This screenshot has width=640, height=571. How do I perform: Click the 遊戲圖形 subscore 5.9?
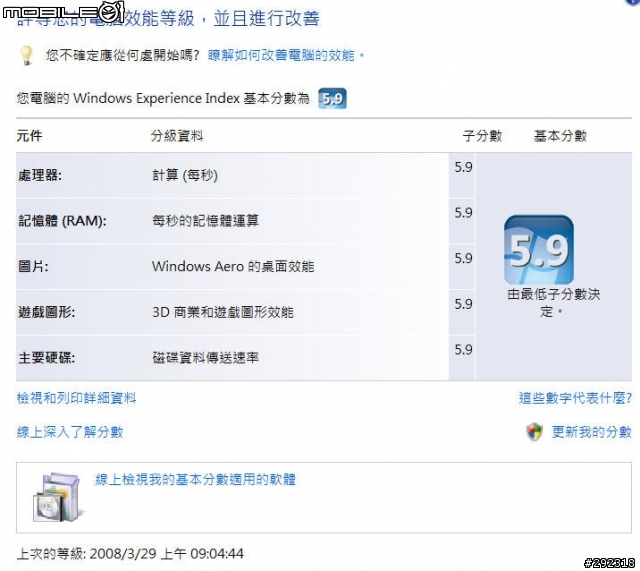click(x=463, y=304)
